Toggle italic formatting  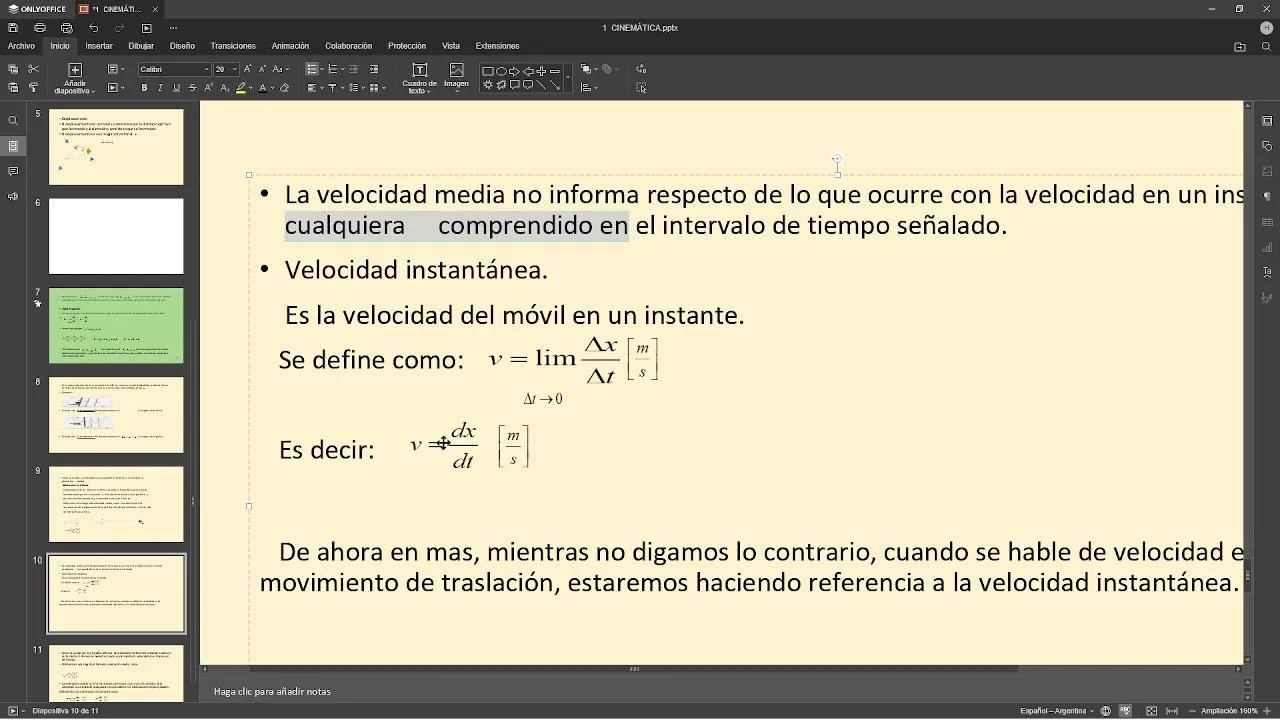[160, 88]
